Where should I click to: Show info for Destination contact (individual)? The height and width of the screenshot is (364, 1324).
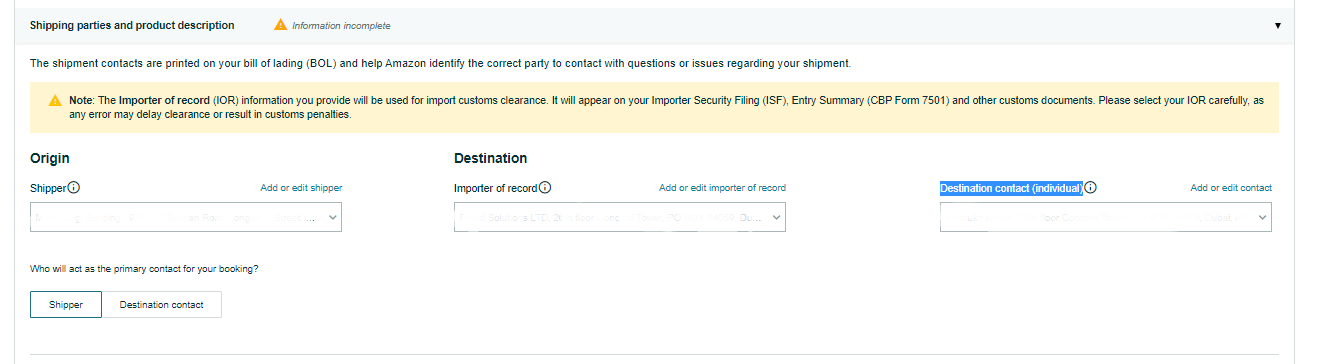[x=1091, y=187]
